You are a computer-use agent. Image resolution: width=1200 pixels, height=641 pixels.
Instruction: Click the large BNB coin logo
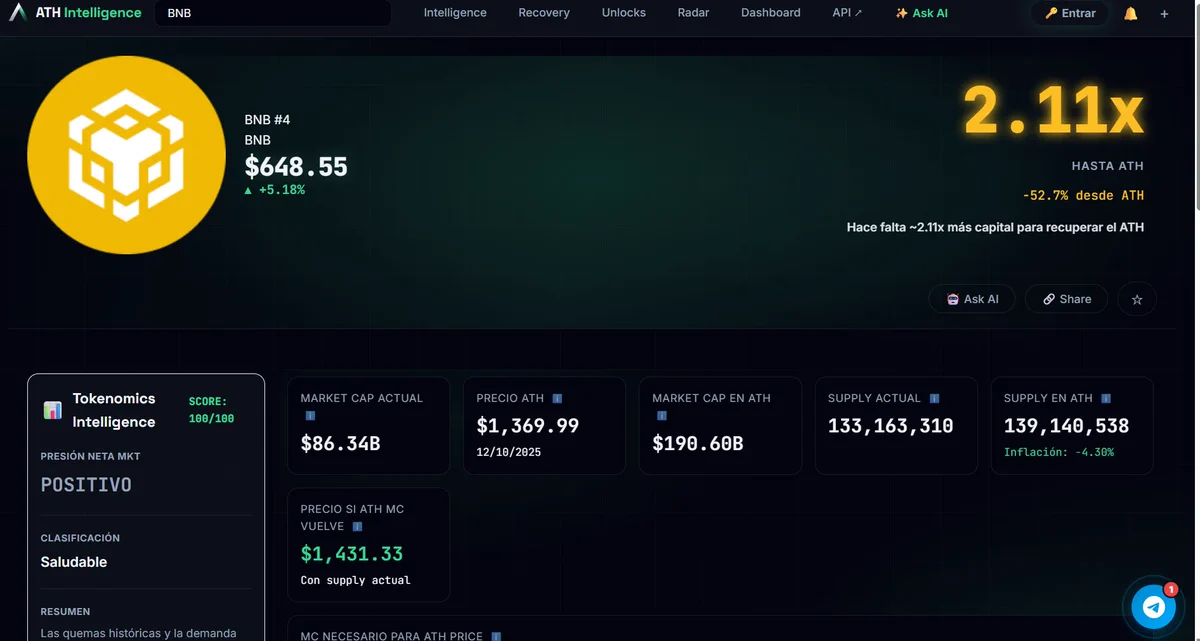[126, 154]
